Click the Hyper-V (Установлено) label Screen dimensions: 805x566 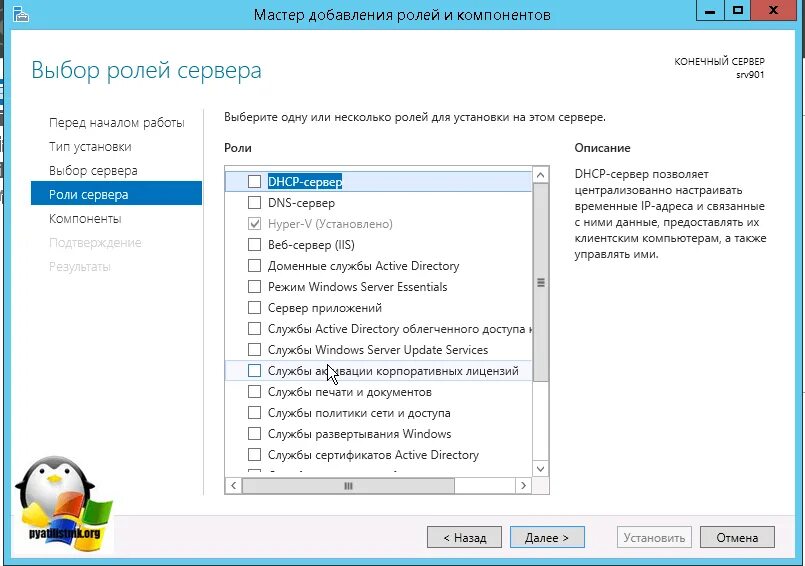(330, 223)
